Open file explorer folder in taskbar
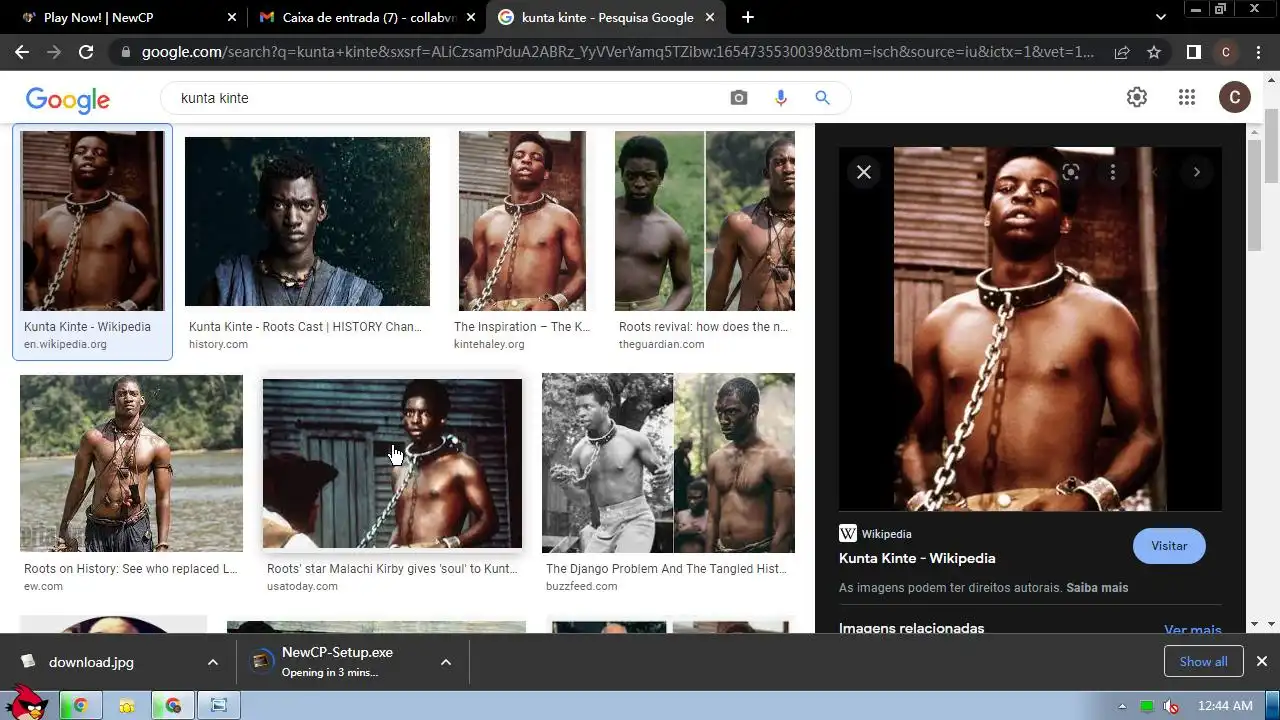Screen dimensions: 1280x720 [x=127, y=706]
